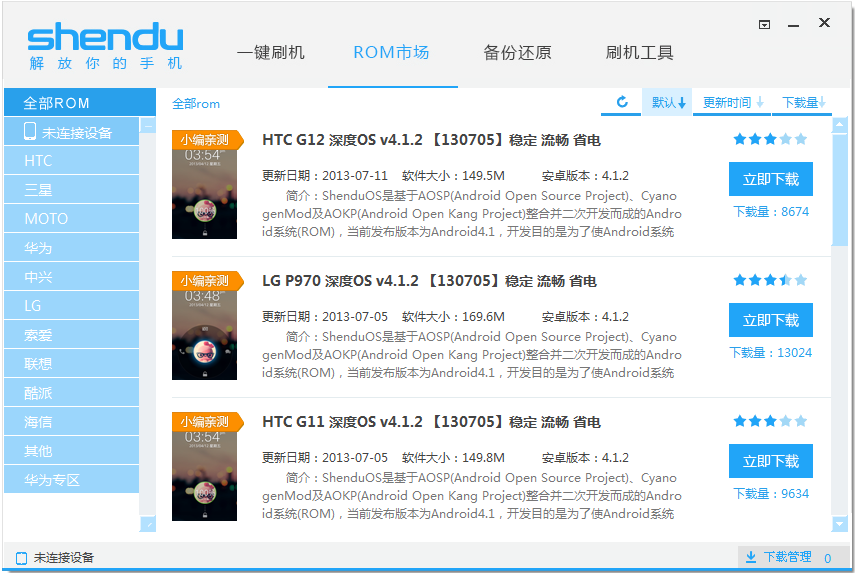Switch to the 一键刷机 tab
This screenshot has width=855, height=573.
pyautogui.click(x=270, y=53)
